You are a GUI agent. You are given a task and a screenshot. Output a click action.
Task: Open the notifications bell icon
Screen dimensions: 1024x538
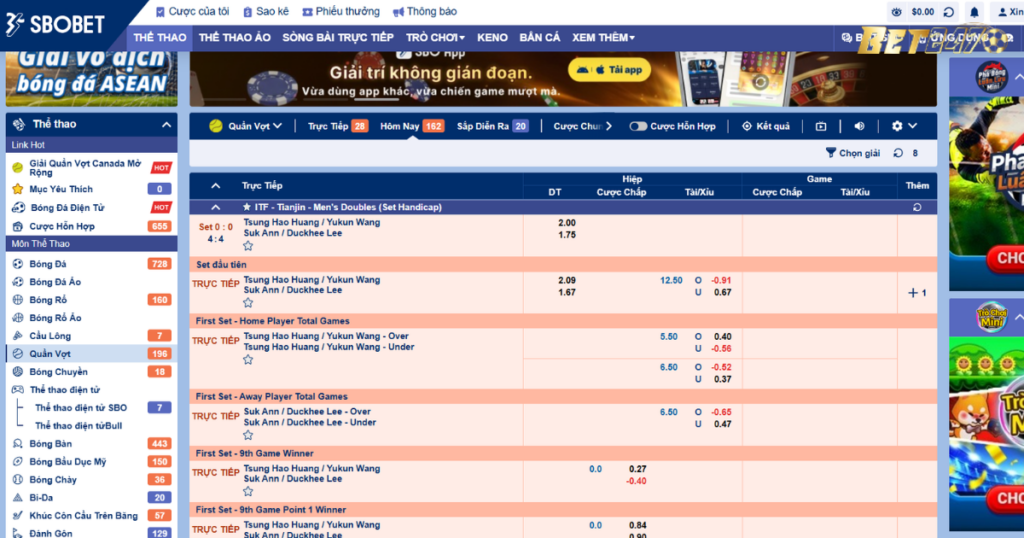pos(974,12)
